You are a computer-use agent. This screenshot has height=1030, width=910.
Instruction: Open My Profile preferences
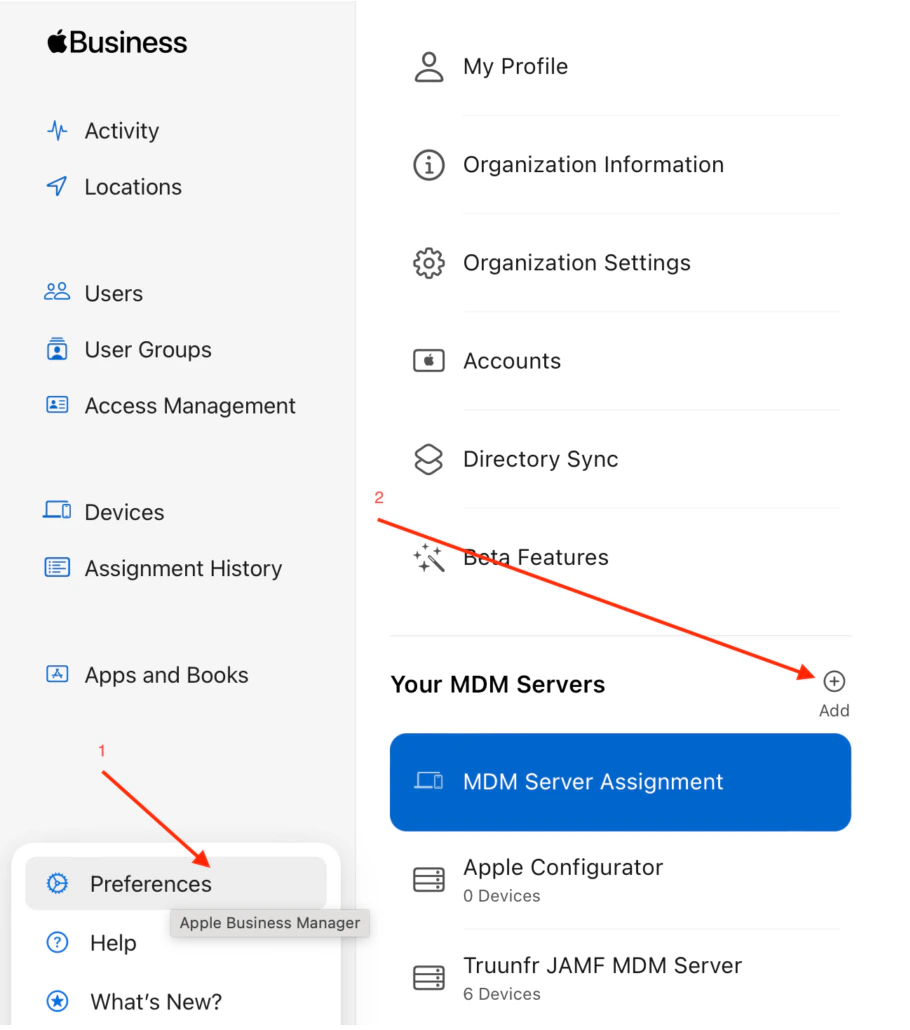click(516, 66)
